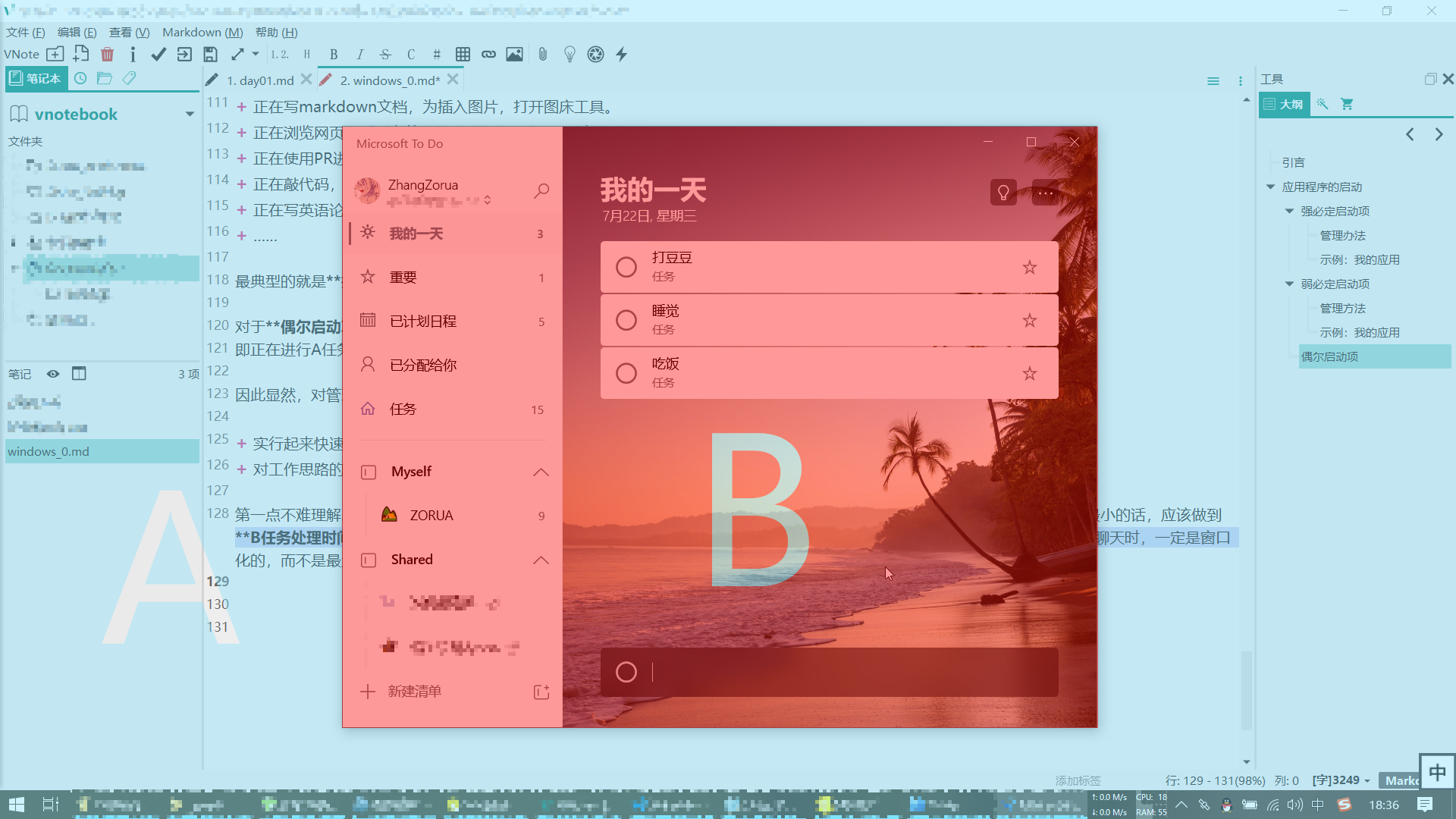Open the suggestions lightbulb in To Do
Screen dimensions: 1456x819
tap(1003, 193)
